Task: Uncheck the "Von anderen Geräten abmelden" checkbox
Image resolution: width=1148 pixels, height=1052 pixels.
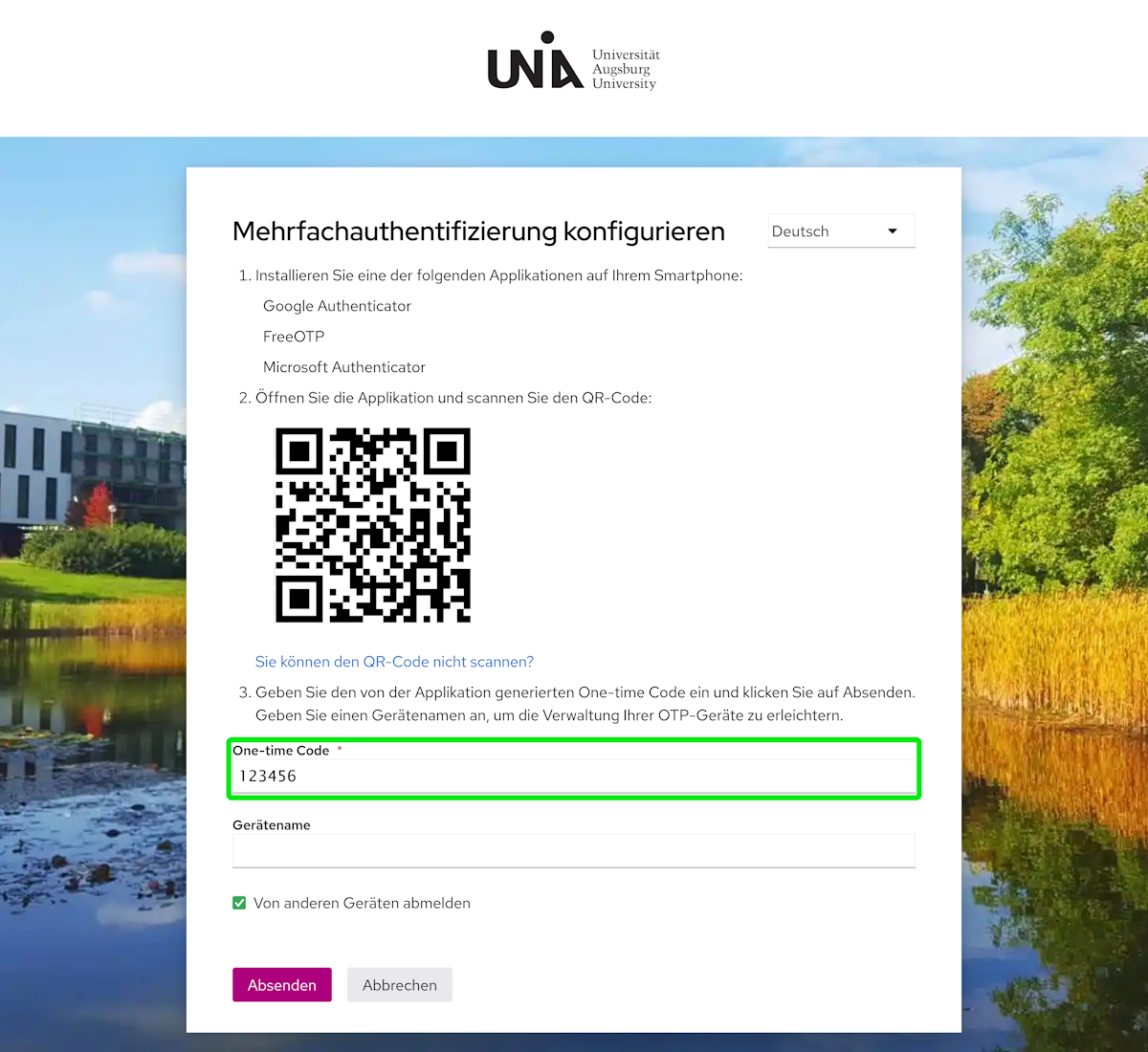Action: coord(239,903)
